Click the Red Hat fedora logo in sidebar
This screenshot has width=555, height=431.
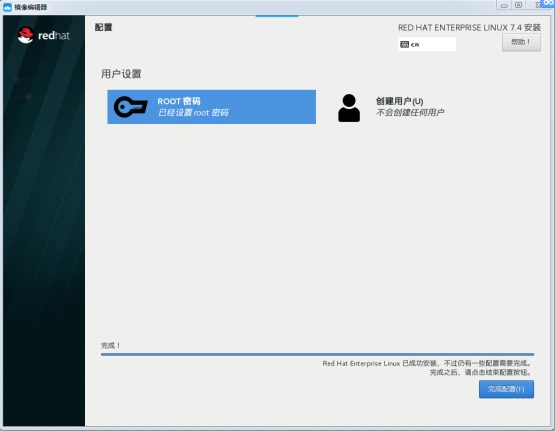coord(25,35)
